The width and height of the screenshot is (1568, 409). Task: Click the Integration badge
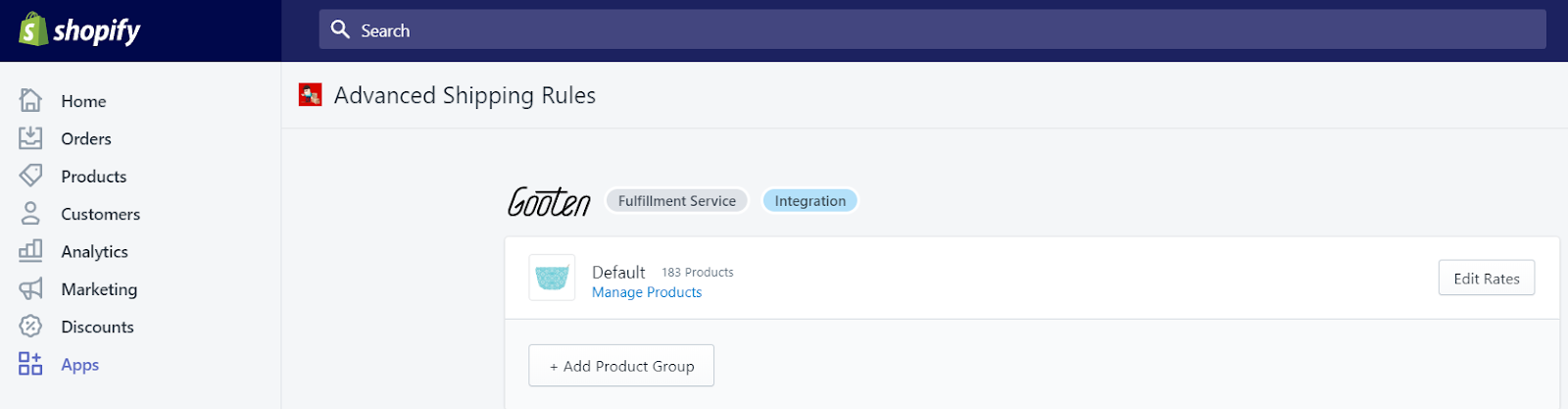[x=809, y=201]
